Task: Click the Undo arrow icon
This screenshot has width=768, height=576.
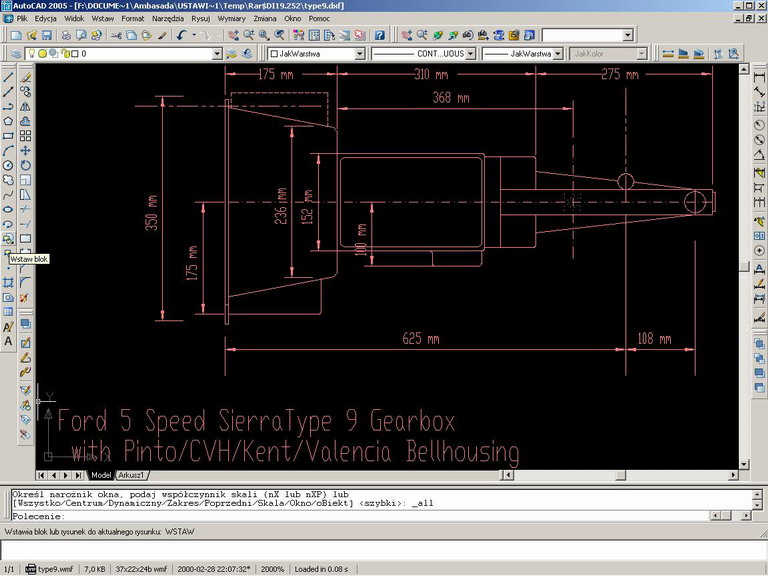Action: 182,35
